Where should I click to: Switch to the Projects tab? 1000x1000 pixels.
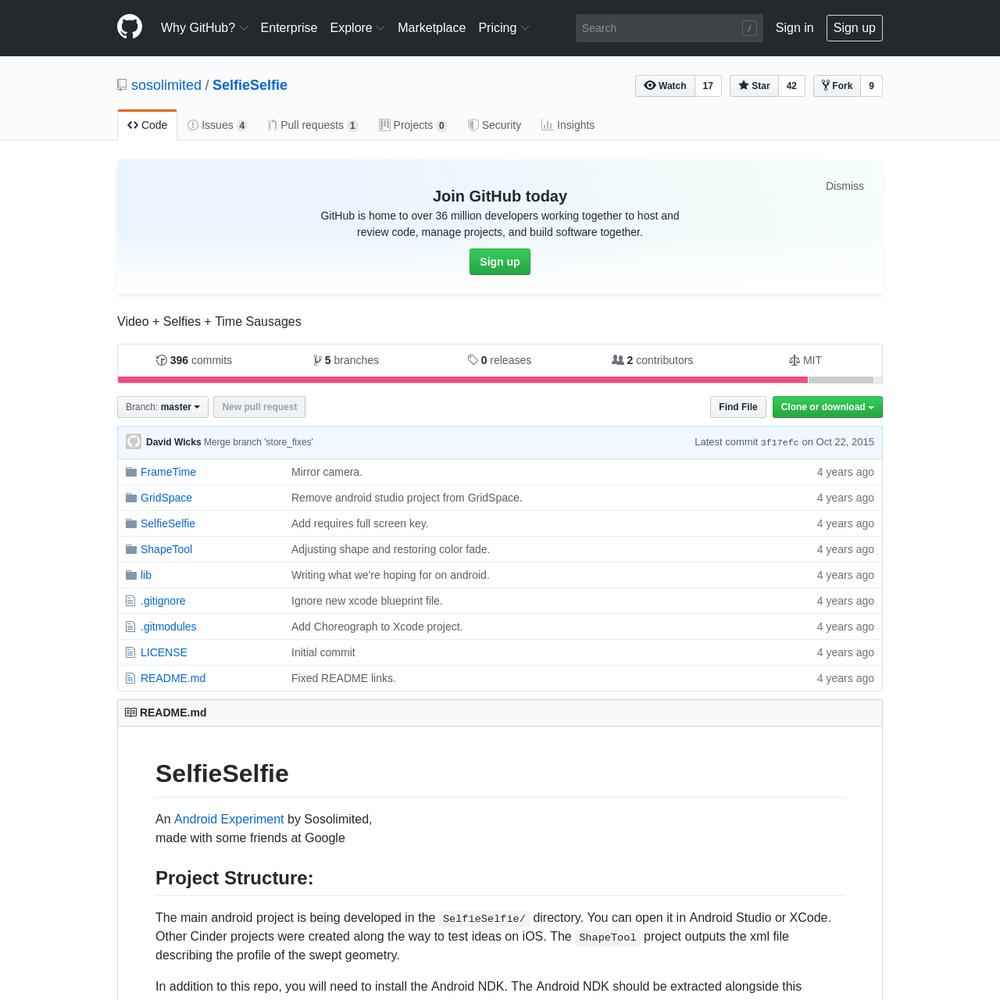413,125
